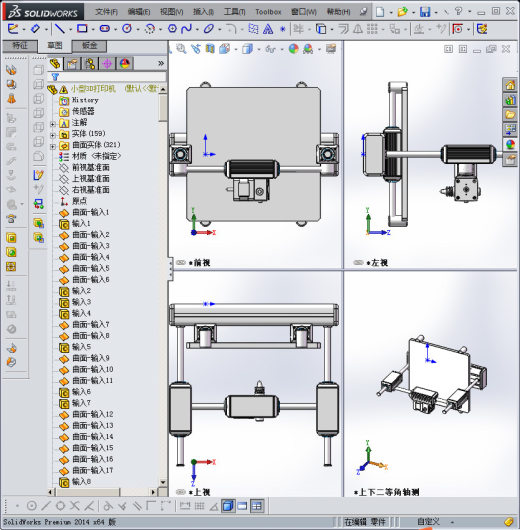Screen dimensions: 520x530
Task: Open the DimXpertManager tab
Action: 107,64
